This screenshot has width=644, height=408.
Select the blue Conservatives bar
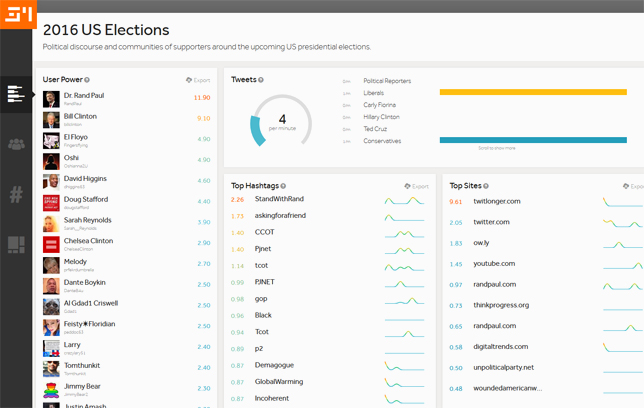[533, 140]
